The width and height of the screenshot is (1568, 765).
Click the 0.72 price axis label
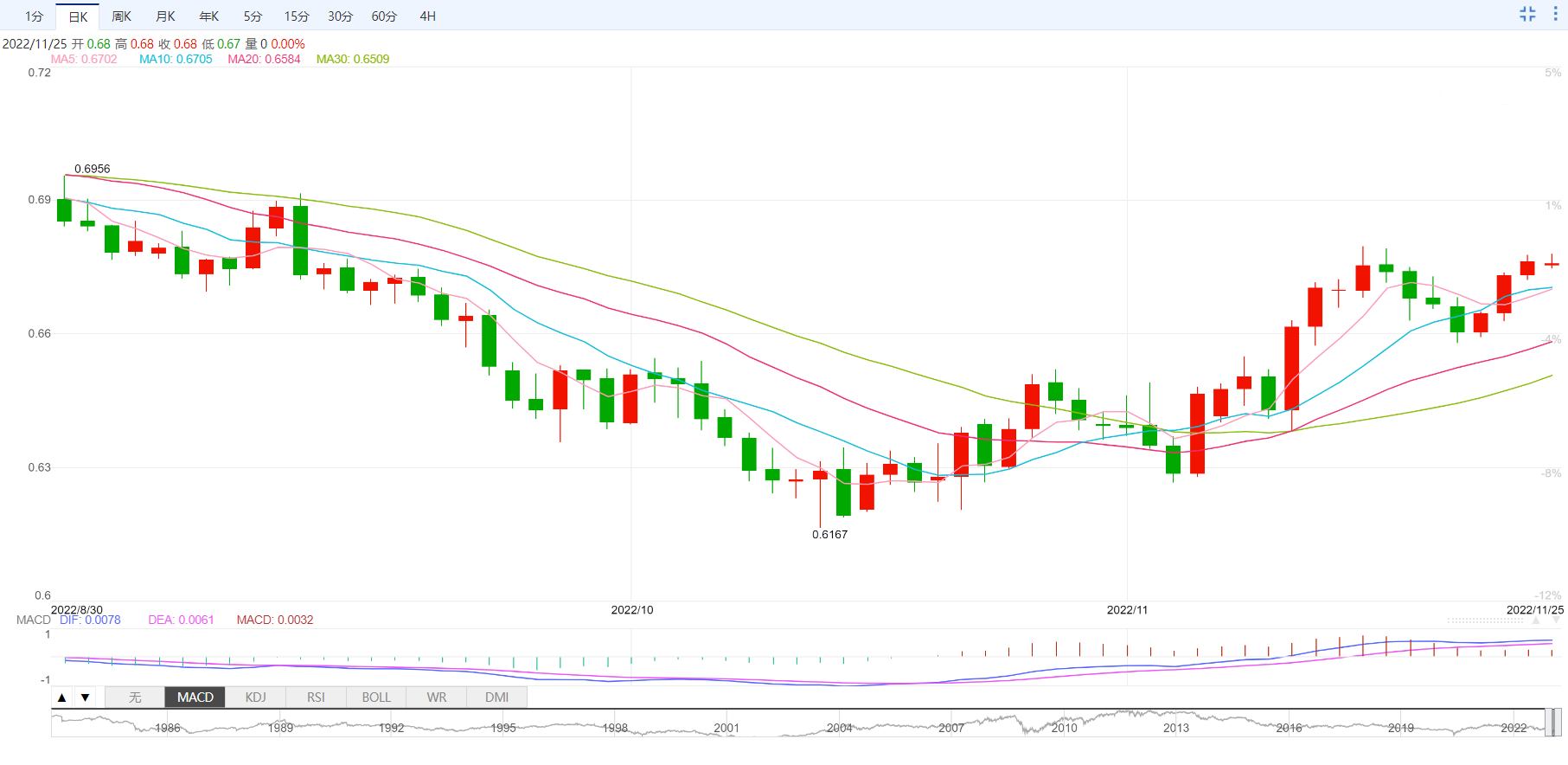[x=40, y=73]
